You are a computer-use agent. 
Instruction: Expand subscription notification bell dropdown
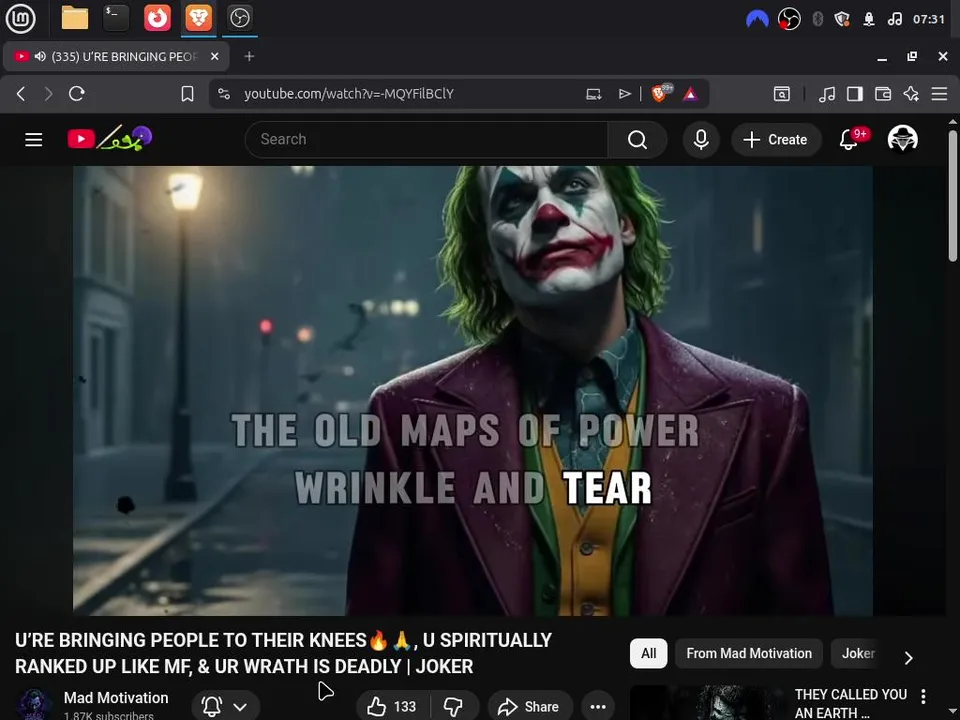pos(225,707)
